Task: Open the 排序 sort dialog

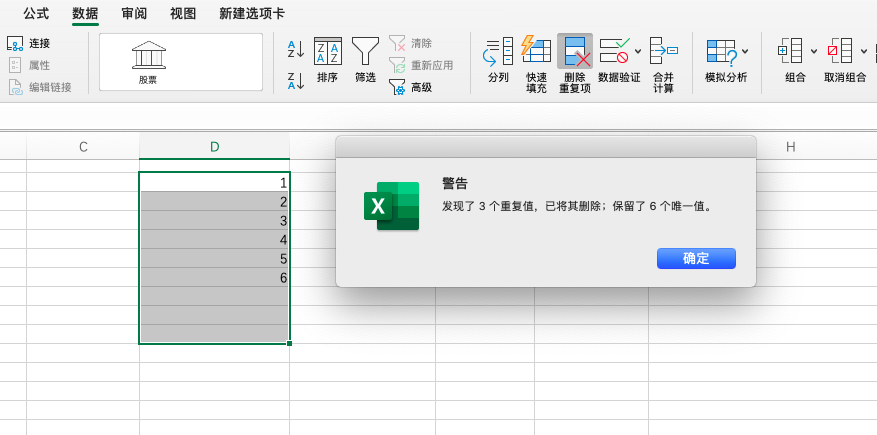Action: click(328, 60)
